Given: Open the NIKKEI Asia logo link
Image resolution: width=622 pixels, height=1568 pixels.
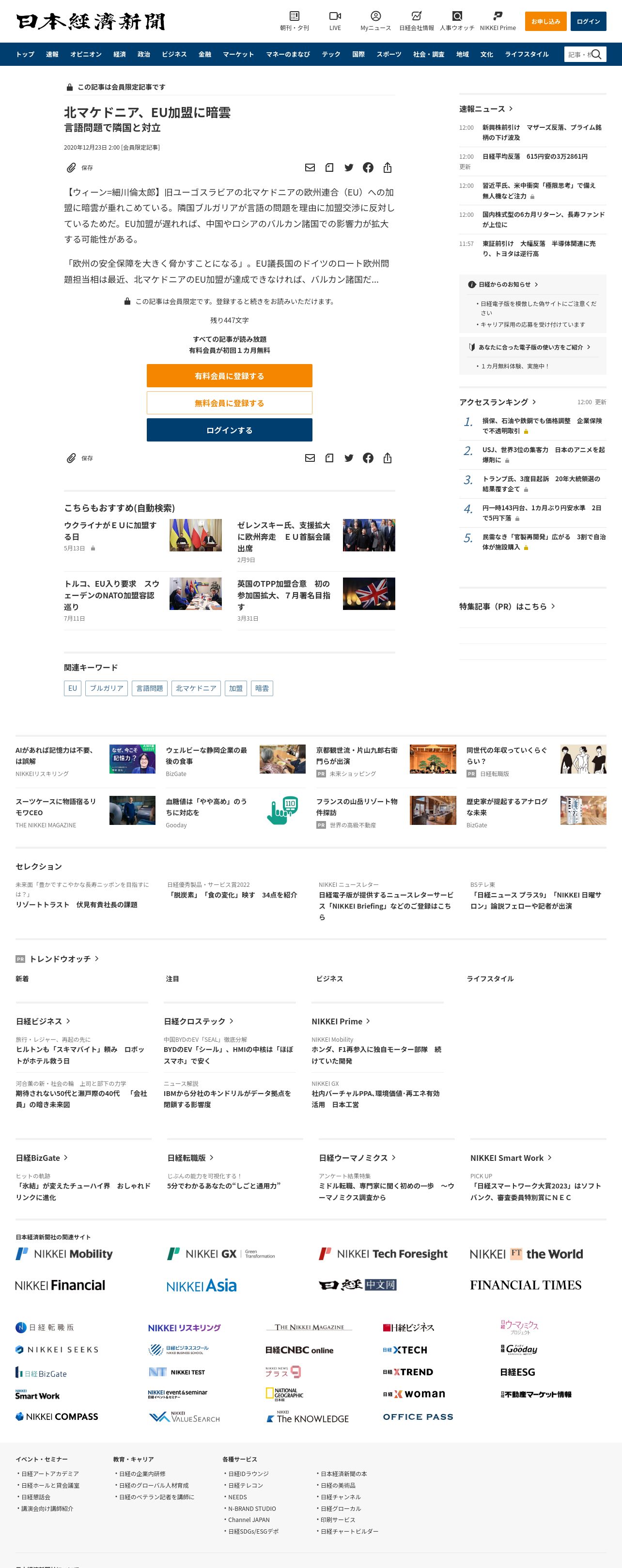Looking at the screenshot, I should click(202, 1285).
